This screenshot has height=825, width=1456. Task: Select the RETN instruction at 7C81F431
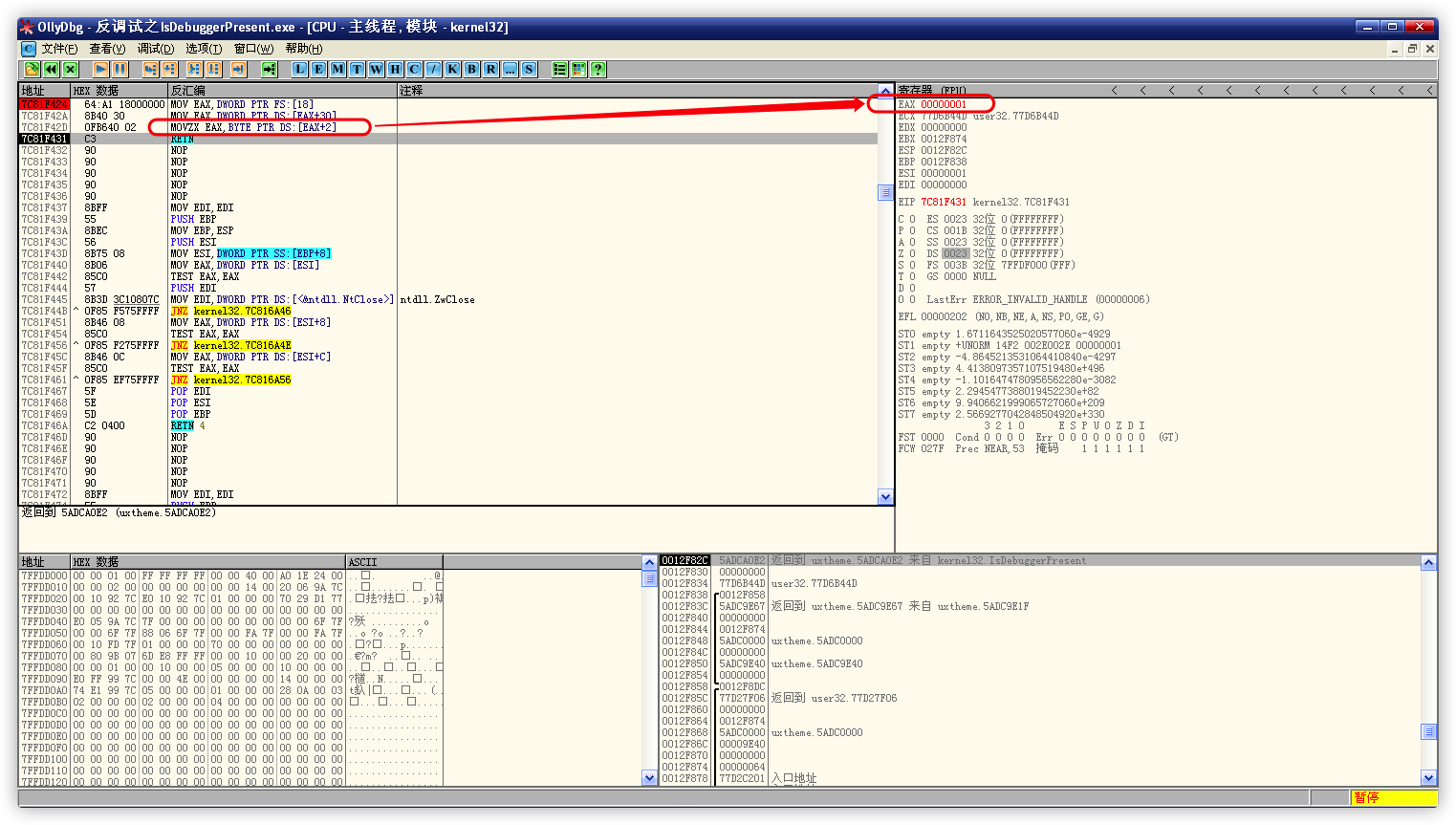tap(183, 139)
